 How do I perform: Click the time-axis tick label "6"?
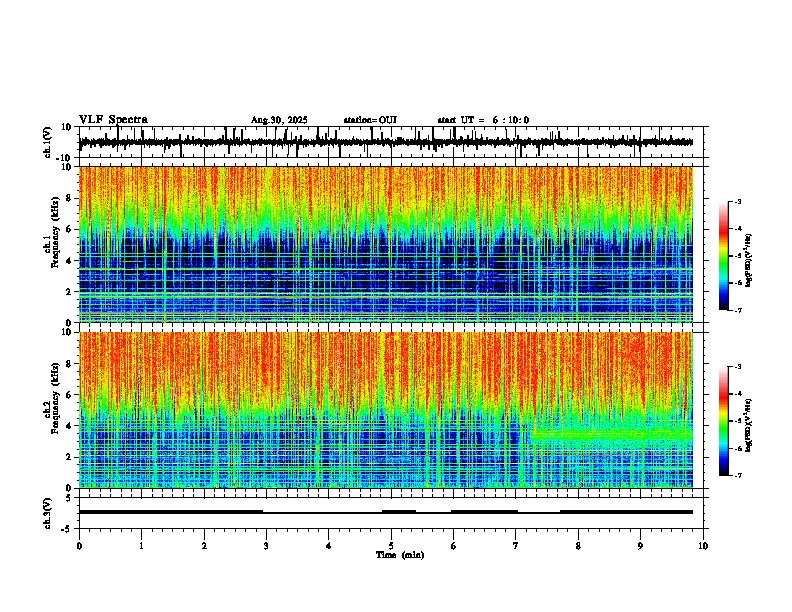tap(454, 546)
